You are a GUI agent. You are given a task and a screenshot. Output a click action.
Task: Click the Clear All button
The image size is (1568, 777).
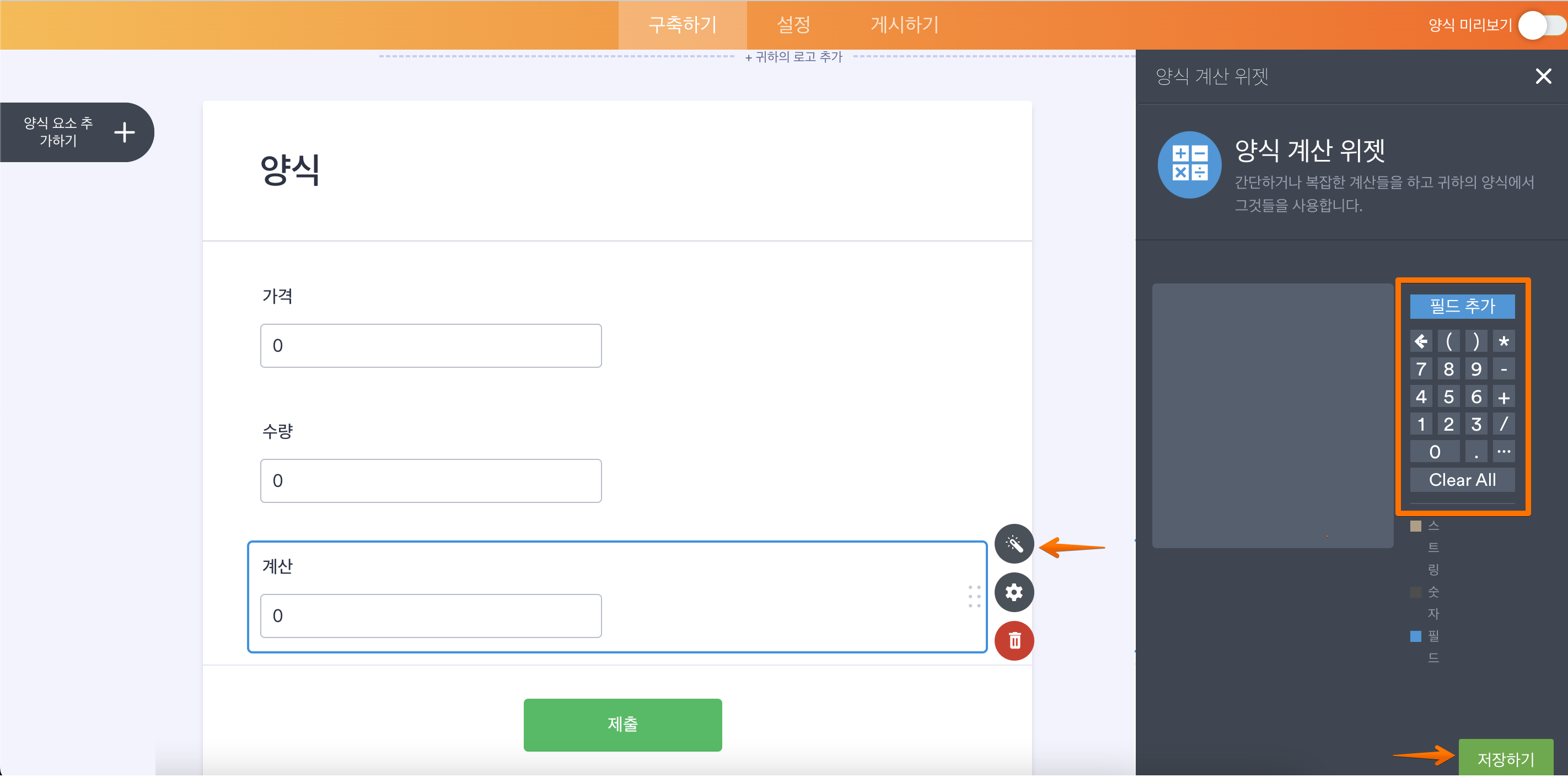tap(1462, 480)
